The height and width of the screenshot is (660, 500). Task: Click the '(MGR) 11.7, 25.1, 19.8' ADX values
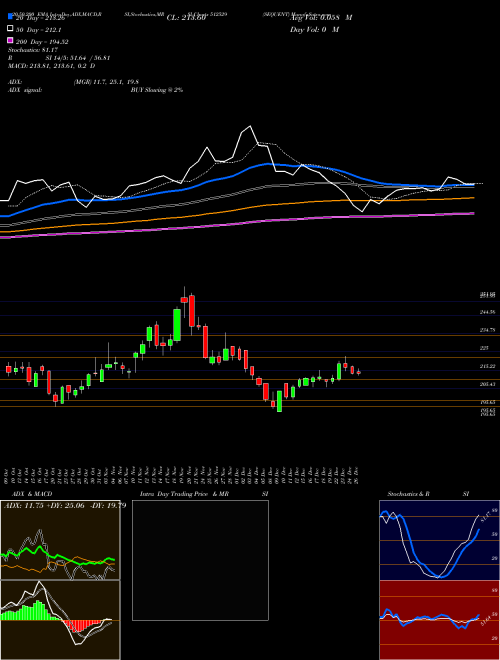[106, 82]
